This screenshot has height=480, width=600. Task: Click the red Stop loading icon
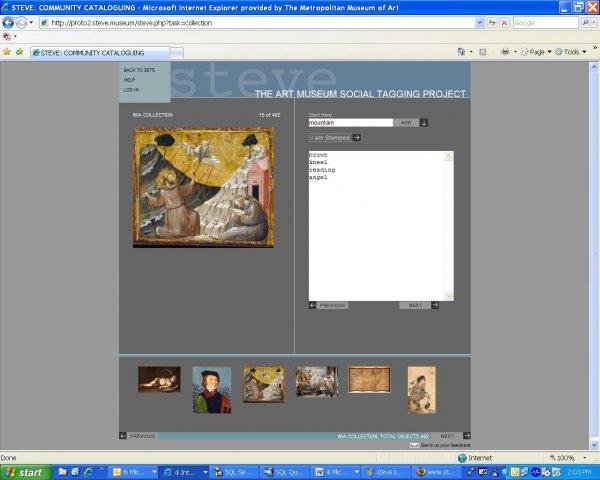[x=505, y=23]
